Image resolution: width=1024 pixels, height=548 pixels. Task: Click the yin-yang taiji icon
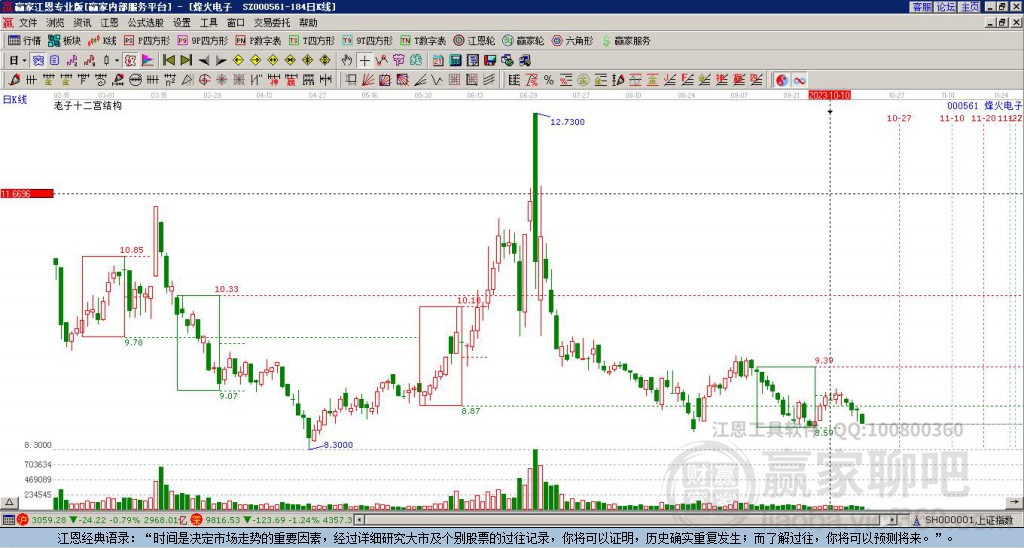tap(782, 80)
